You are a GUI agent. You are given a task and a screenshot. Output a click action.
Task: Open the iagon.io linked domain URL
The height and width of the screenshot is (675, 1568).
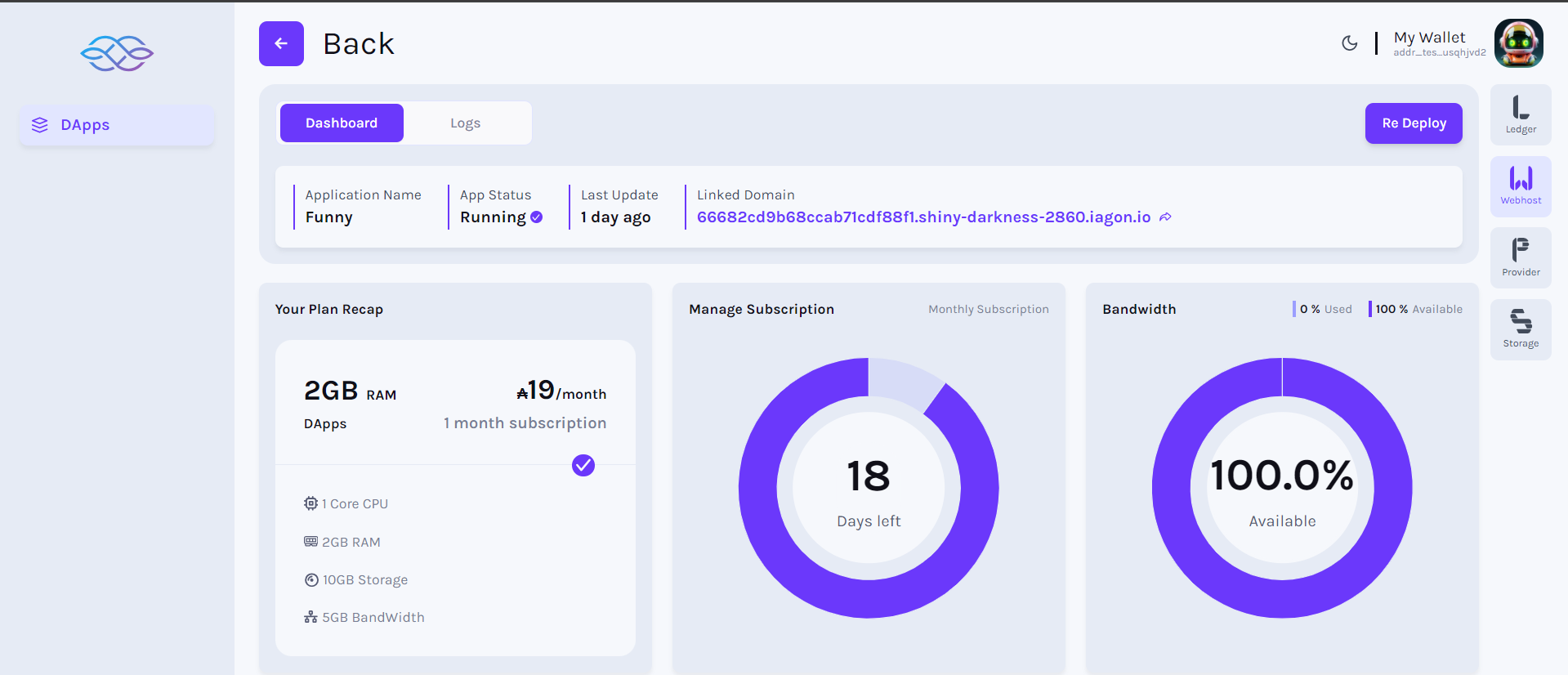[922, 217]
